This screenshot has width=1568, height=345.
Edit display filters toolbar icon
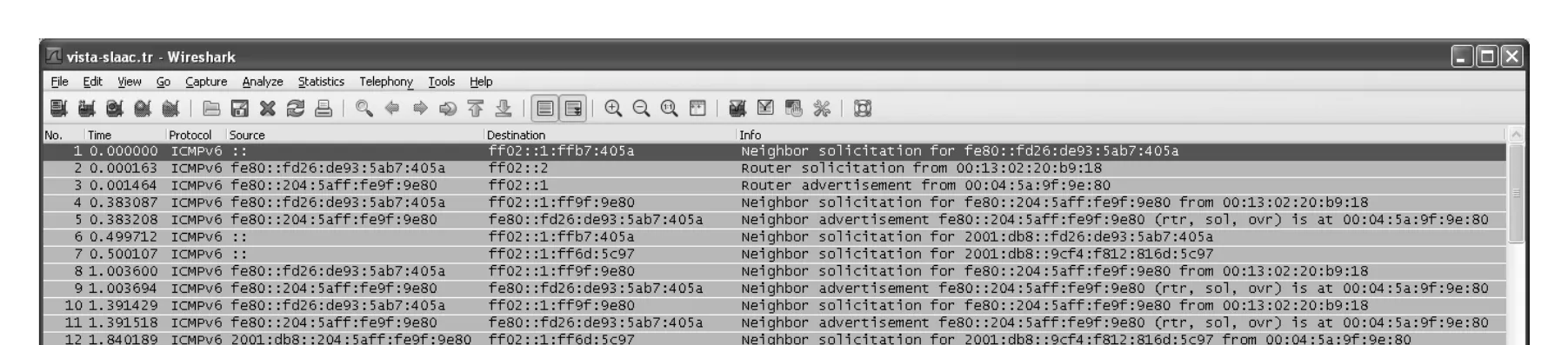coord(765,109)
